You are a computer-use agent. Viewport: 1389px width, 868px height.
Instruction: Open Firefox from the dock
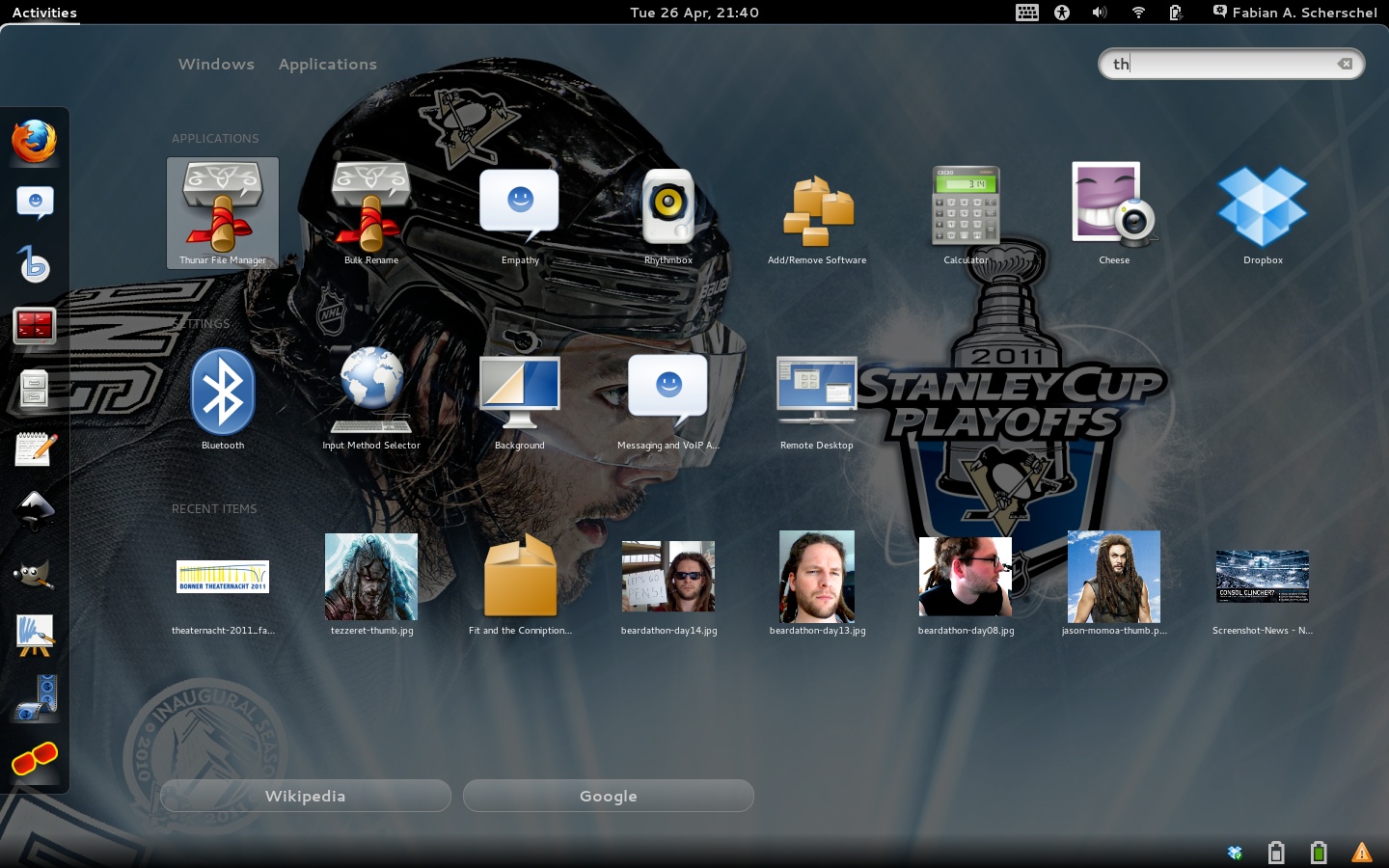point(35,141)
